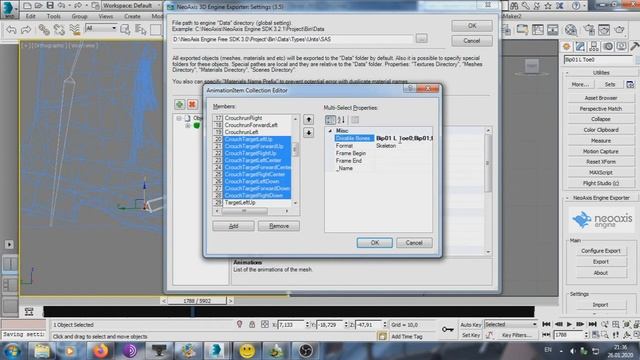Switch properties to categorized view icon
The width and height of the screenshot is (640, 360).
click(330, 120)
